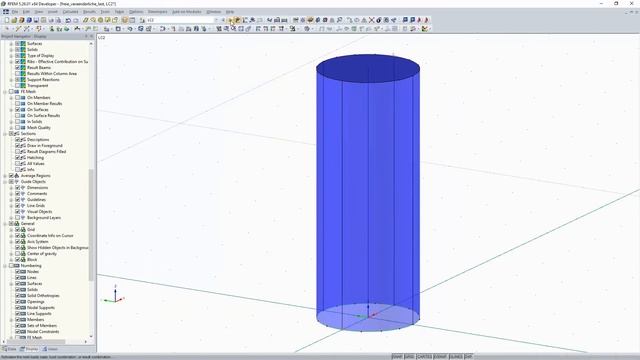
Task: Click the first icon in the second toolbar
Action: click(7, 29)
